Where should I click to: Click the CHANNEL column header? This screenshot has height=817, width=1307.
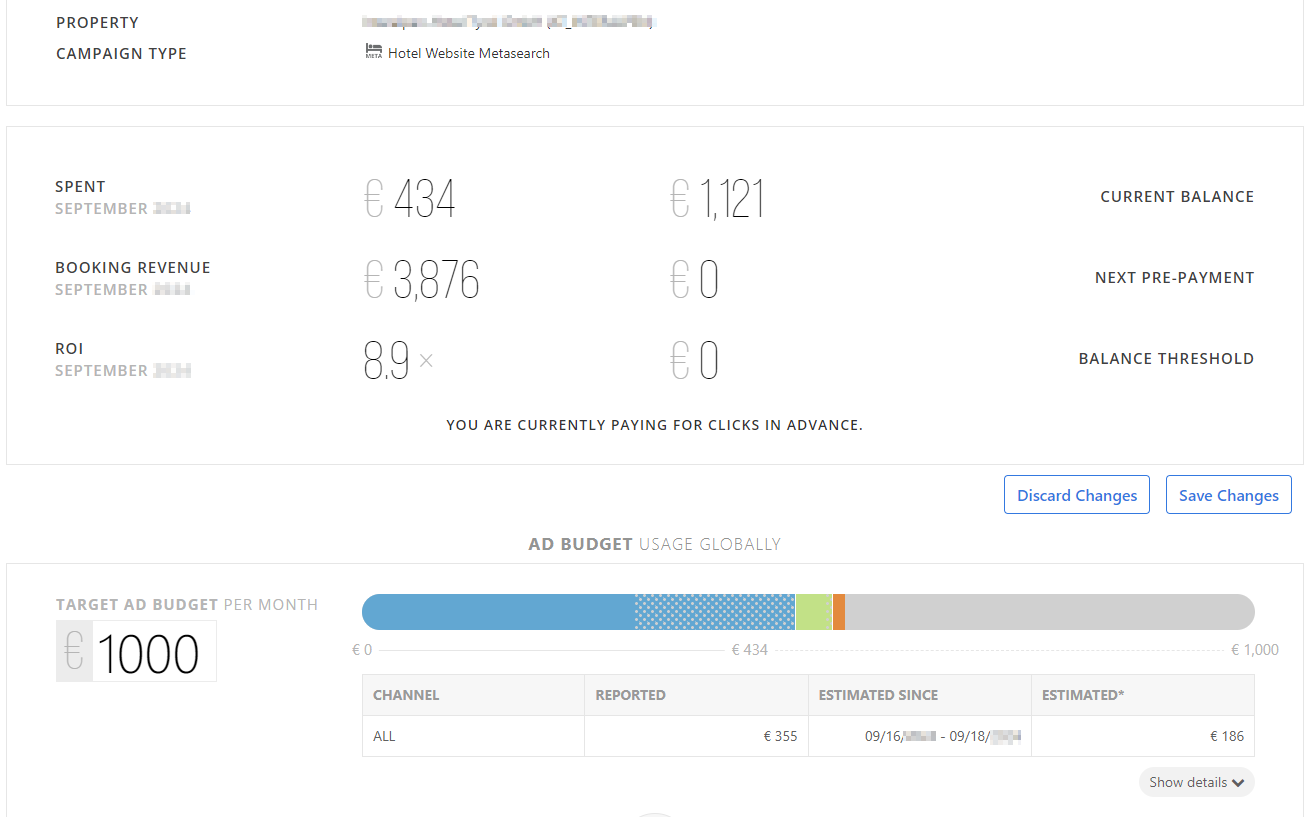(406, 695)
